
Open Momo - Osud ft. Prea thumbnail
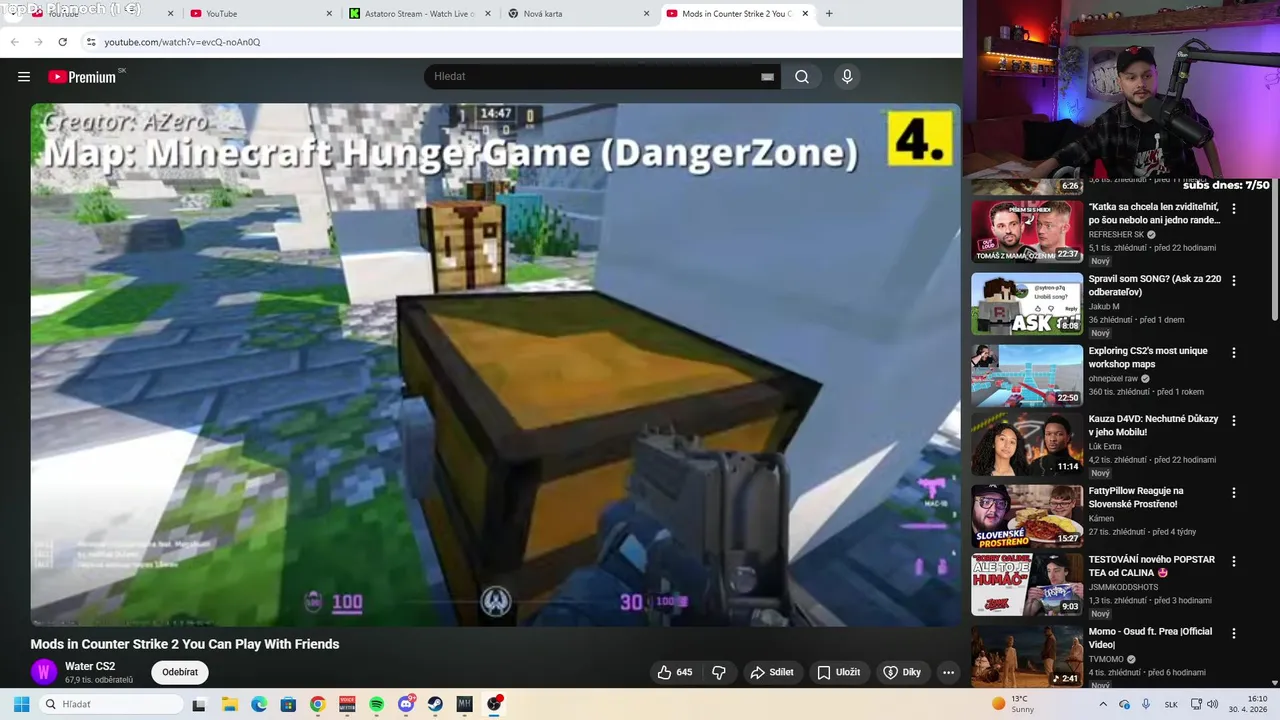[x=1027, y=656]
